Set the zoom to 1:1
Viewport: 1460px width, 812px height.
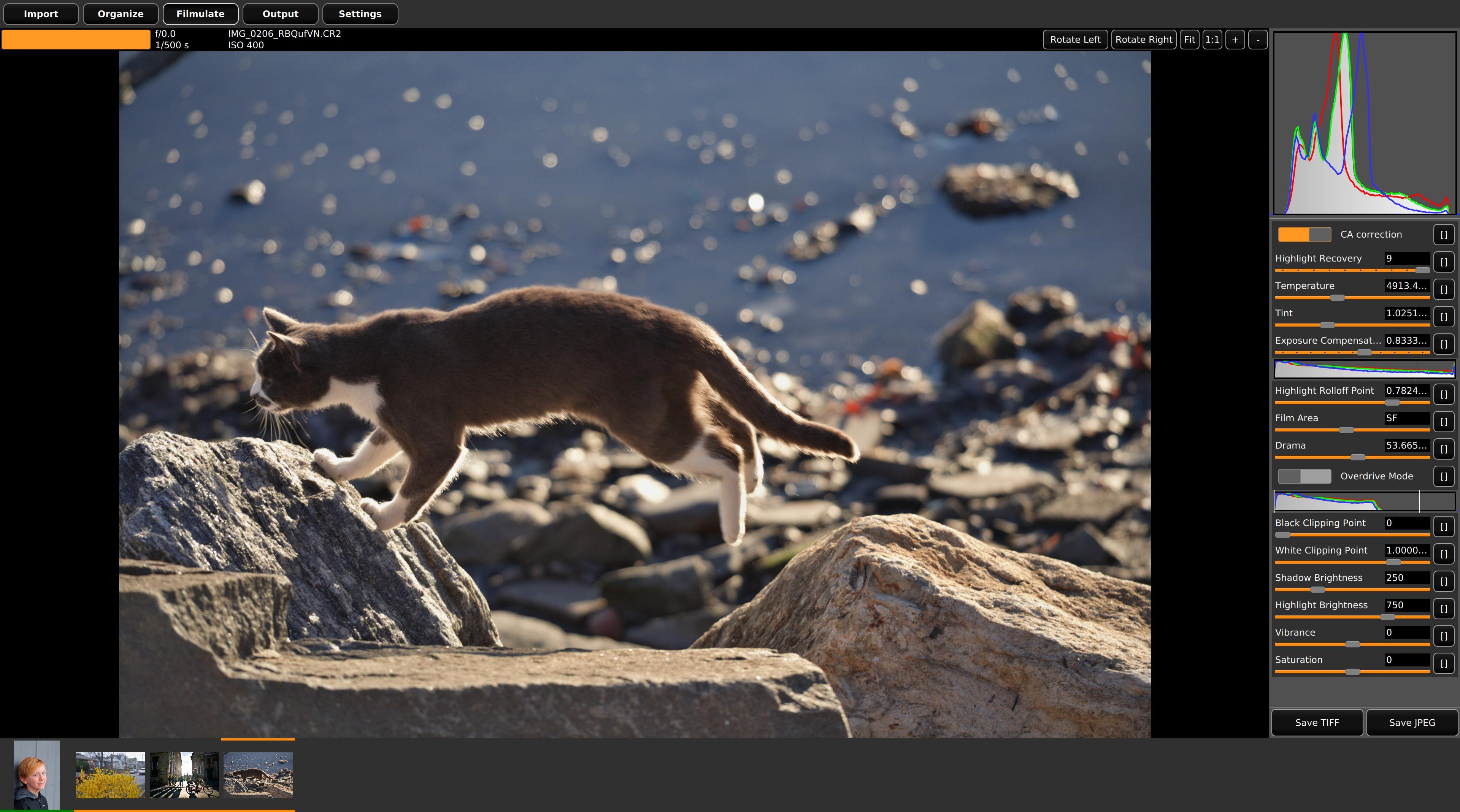click(x=1212, y=40)
